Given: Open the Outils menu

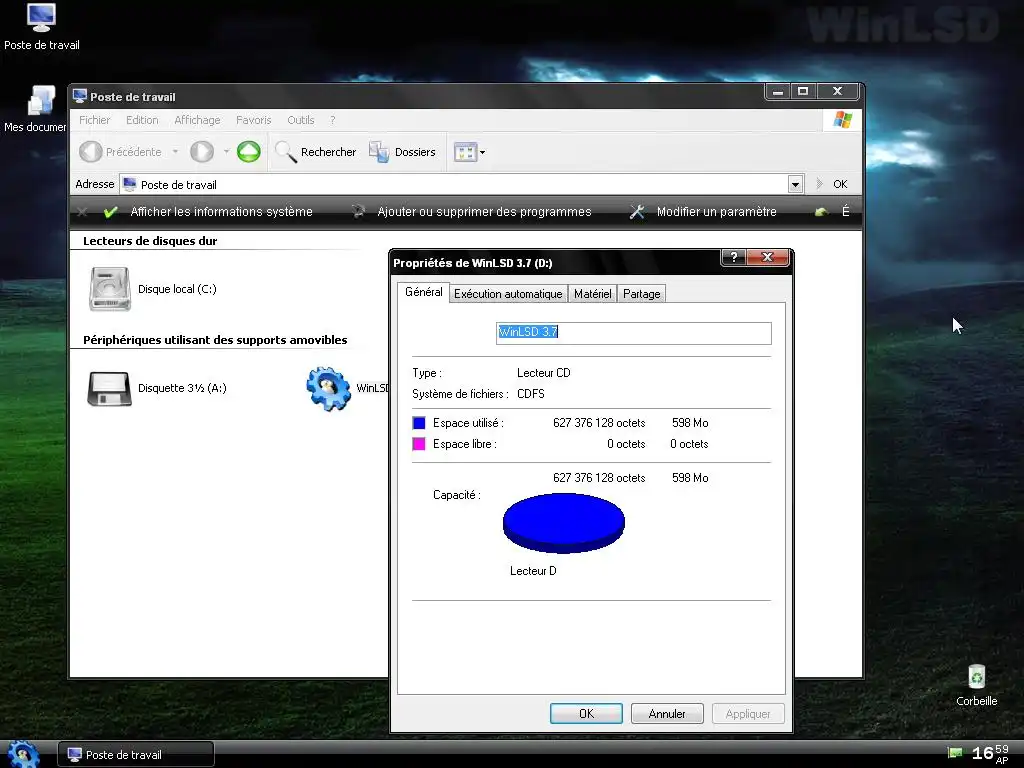Looking at the screenshot, I should pos(300,120).
